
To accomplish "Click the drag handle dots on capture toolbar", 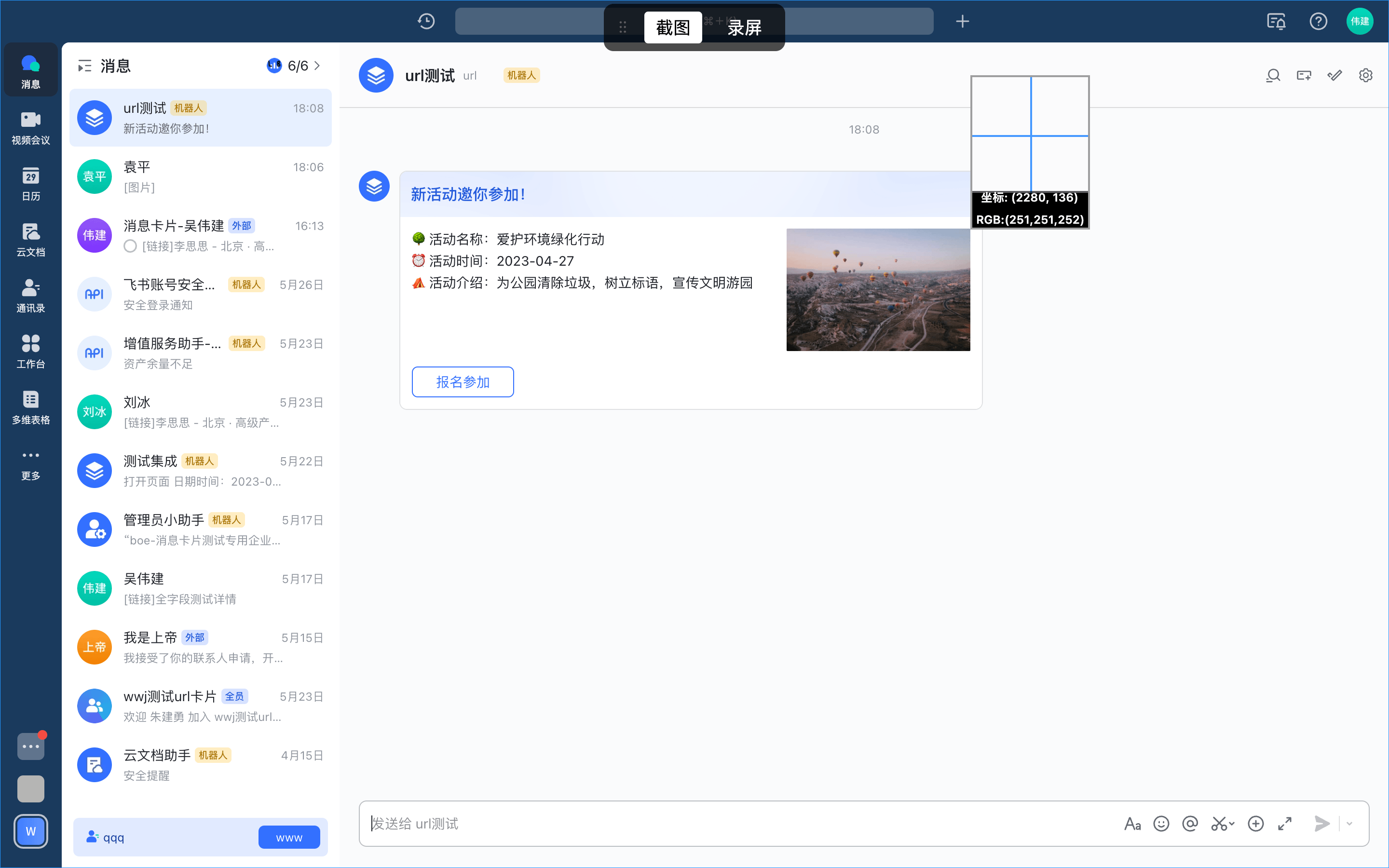I will (x=623, y=27).
